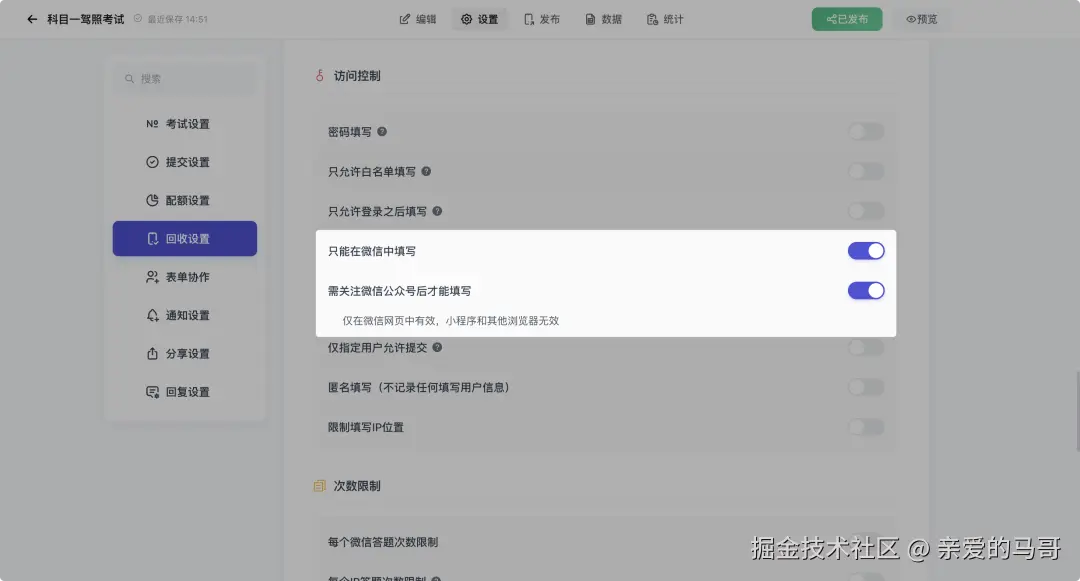Toggle 只允许白名单填写 switch
The width and height of the screenshot is (1080, 581).
[866, 171]
